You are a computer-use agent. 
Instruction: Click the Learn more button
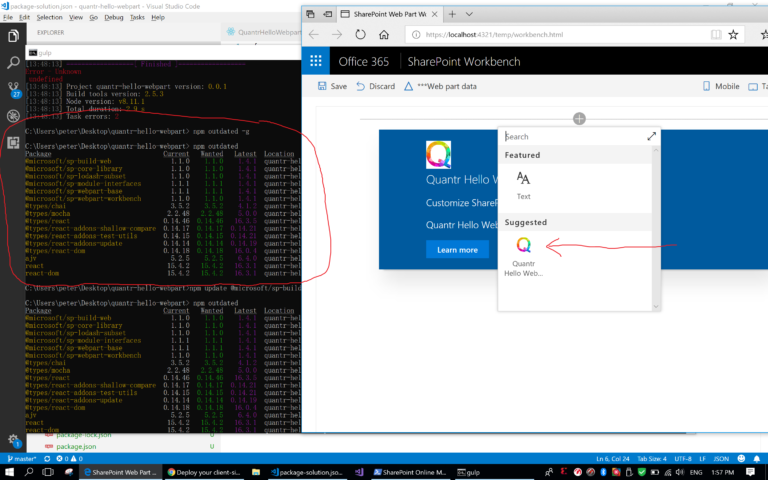click(x=457, y=250)
